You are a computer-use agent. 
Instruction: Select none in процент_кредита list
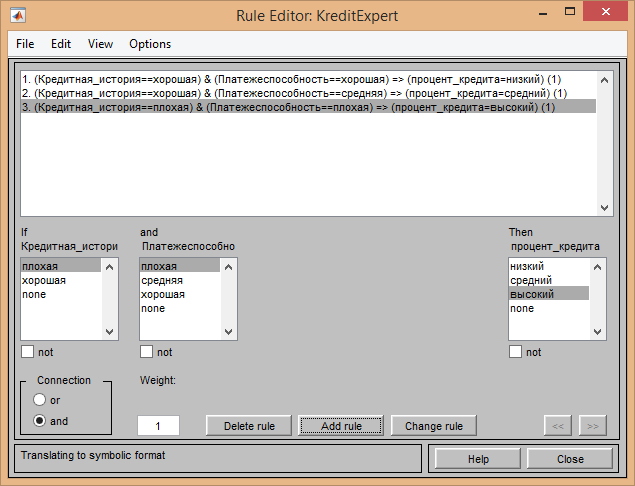point(549,309)
